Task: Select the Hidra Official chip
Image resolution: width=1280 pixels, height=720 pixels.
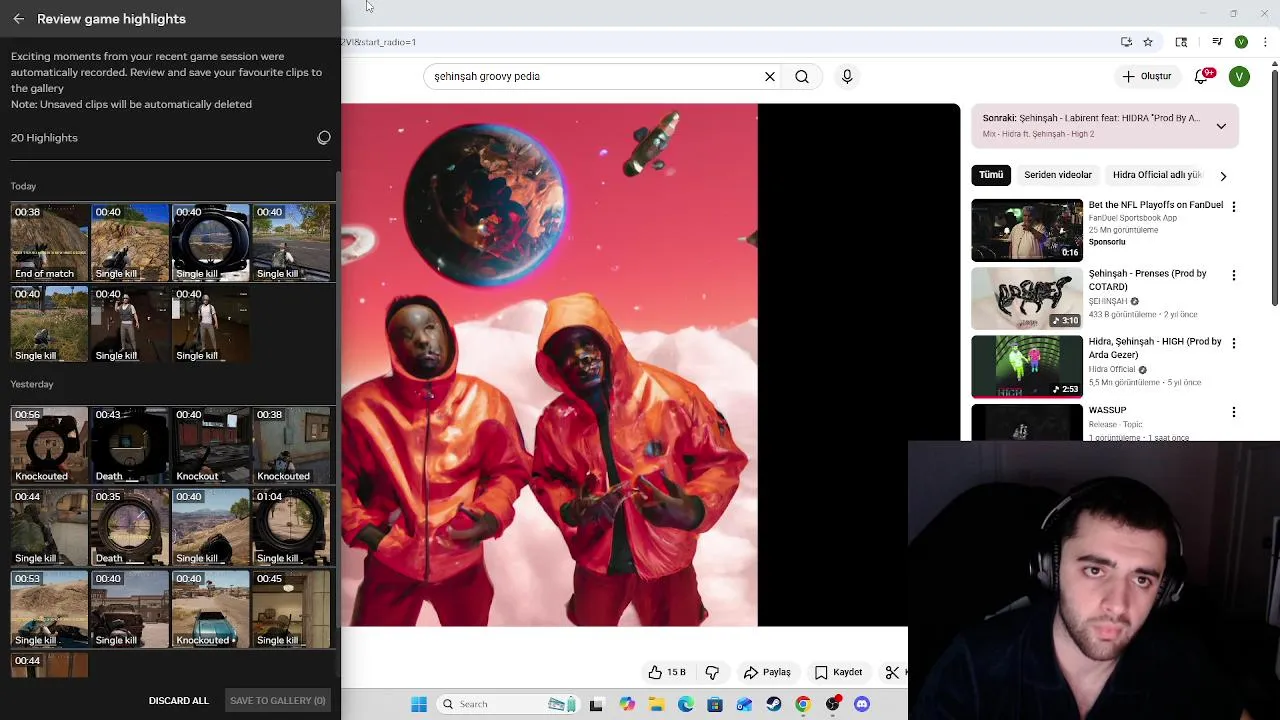Action: 1156,175
